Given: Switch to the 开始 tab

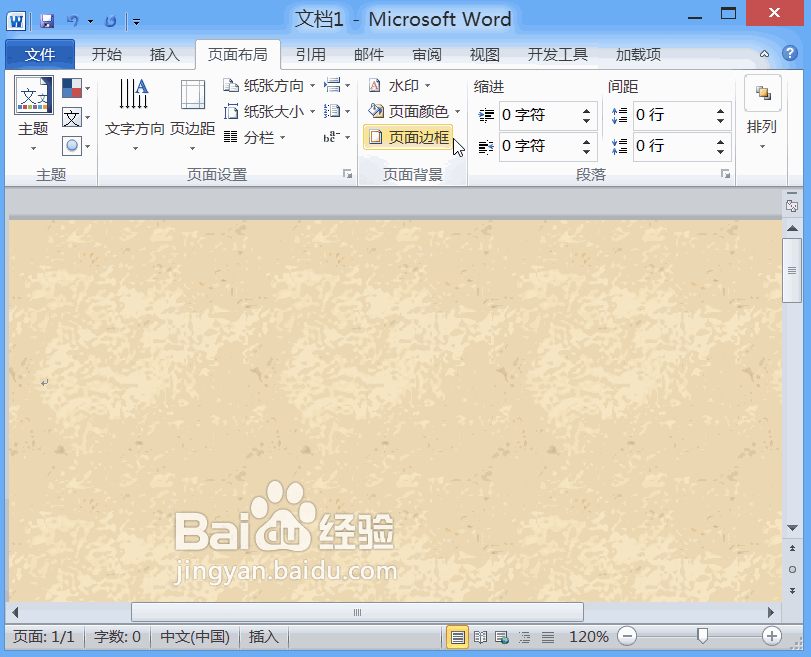Looking at the screenshot, I should click(x=107, y=54).
